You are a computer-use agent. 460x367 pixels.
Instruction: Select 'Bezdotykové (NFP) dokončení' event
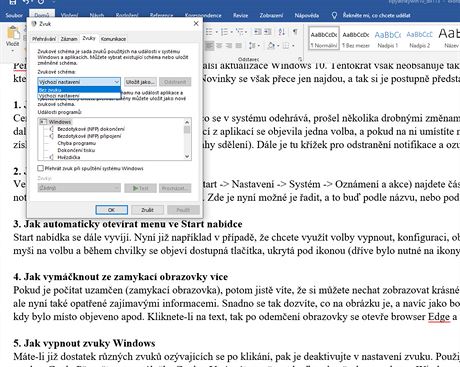coord(91,129)
